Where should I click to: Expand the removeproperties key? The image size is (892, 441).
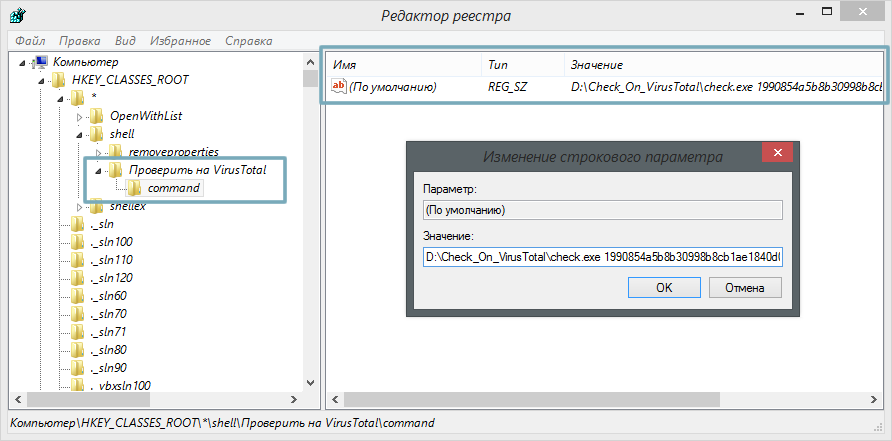point(98,153)
